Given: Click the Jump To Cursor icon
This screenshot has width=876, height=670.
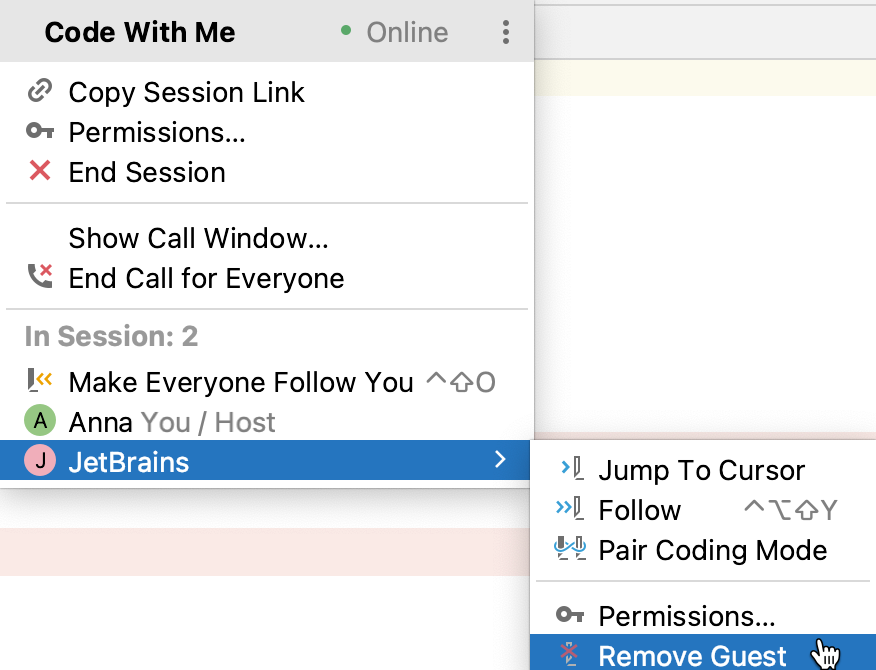Looking at the screenshot, I should [x=571, y=470].
